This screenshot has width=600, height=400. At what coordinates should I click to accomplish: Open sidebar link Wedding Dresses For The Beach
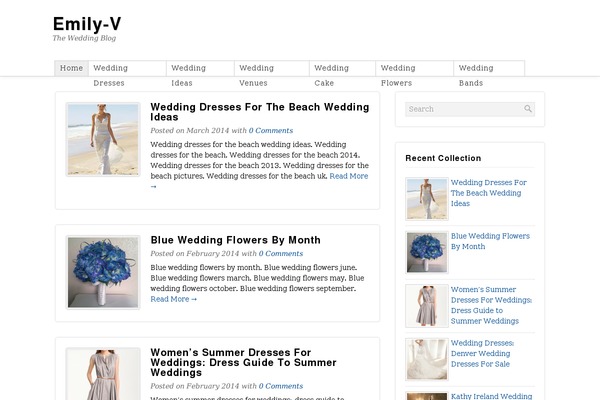coord(489,193)
